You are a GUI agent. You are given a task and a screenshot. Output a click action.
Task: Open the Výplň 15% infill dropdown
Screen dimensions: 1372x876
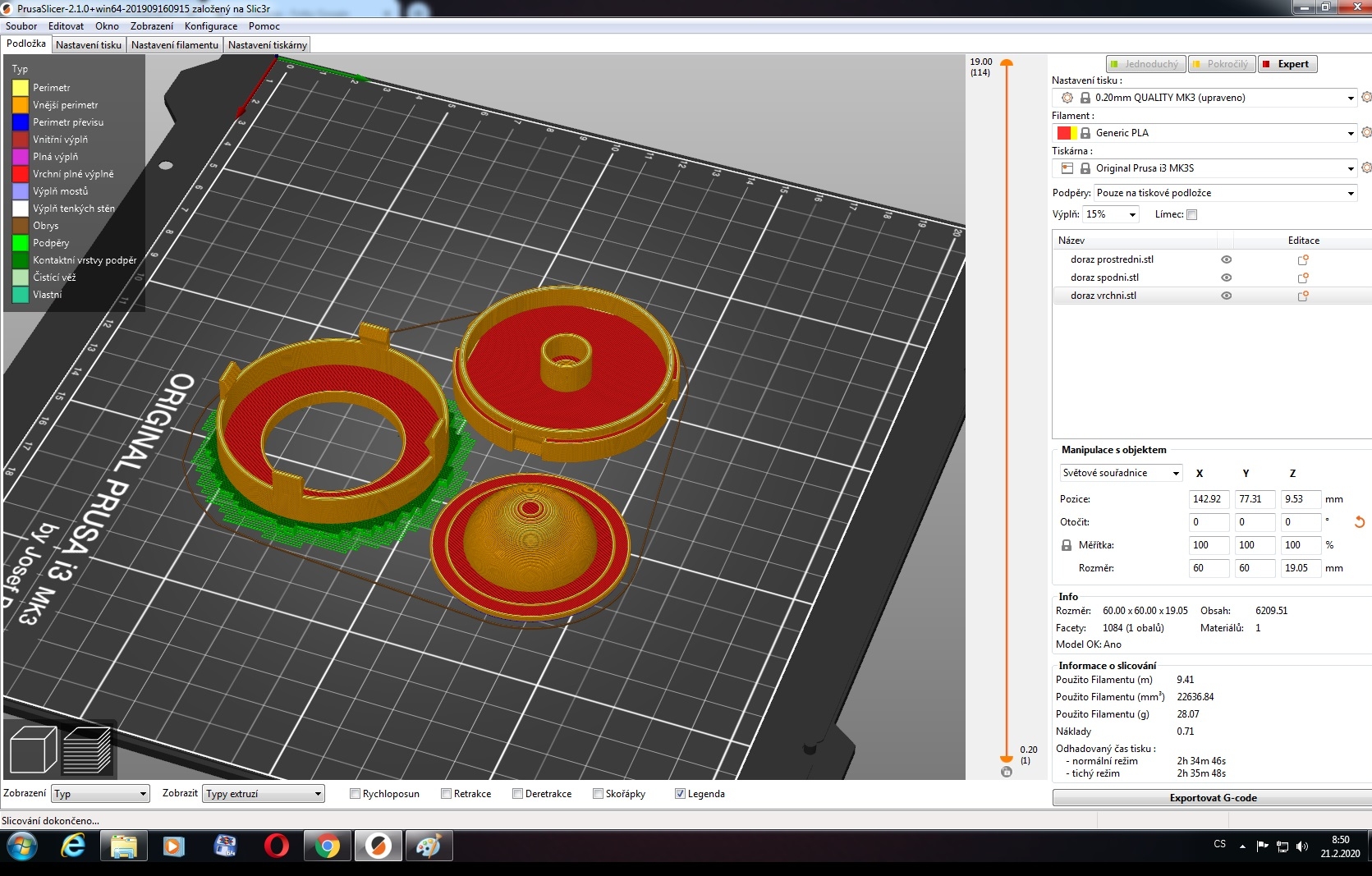coord(1132,214)
